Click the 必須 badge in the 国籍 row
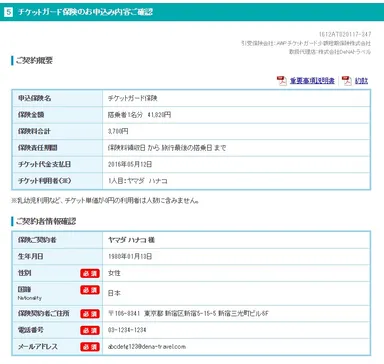The image size is (384, 364). click(90, 290)
